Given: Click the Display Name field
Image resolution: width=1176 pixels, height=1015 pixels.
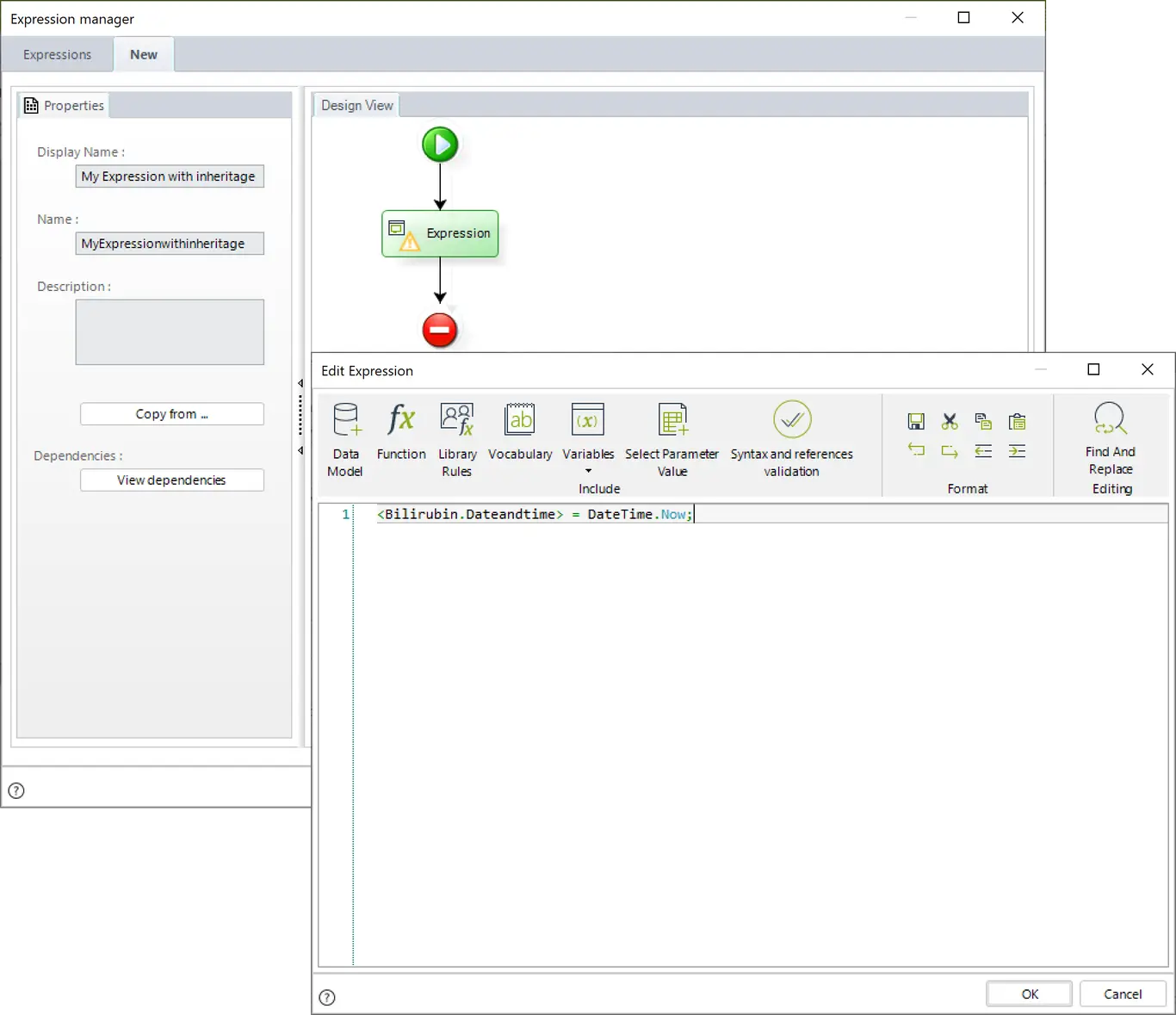Looking at the screenshot, I should click(x=170, y=176).
